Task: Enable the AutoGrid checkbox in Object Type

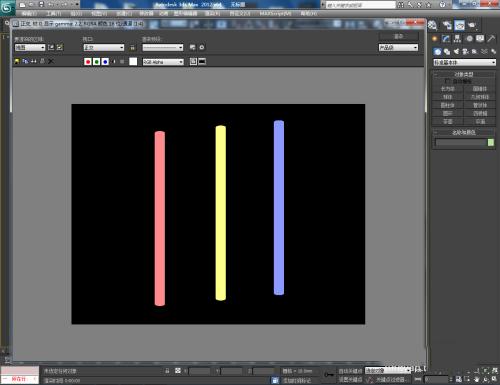Action: click(x=447, y=81)
